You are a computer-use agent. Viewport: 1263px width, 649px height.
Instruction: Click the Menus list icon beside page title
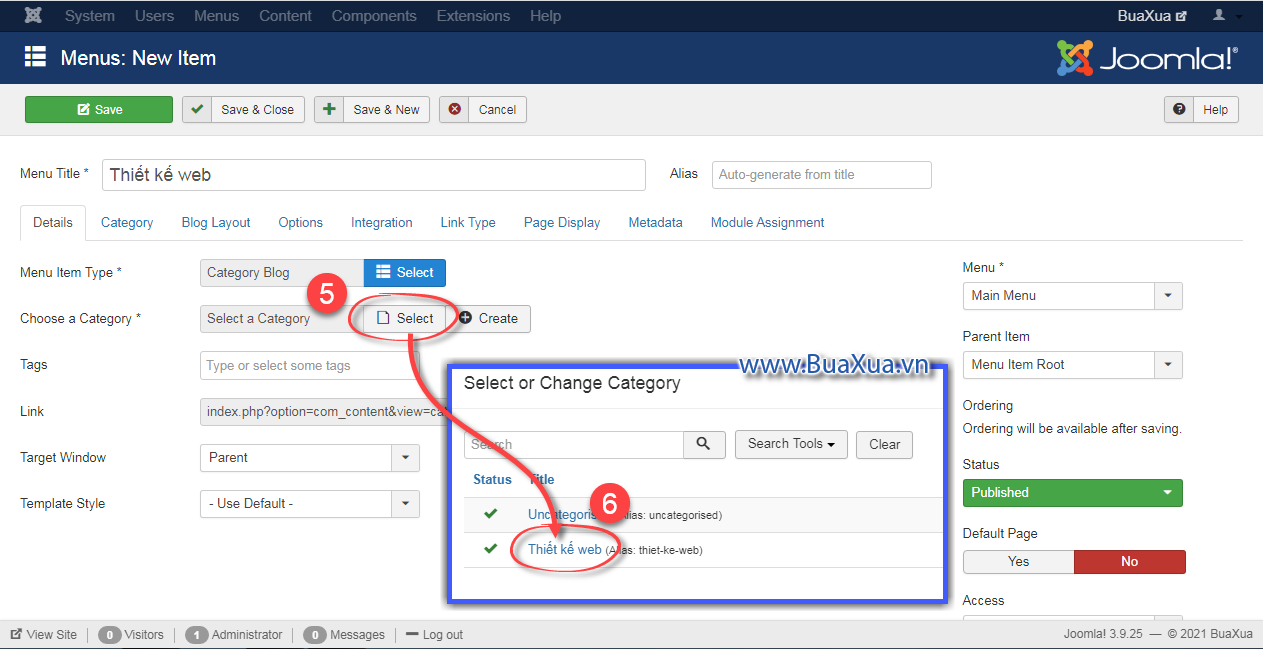click(35, 57)
